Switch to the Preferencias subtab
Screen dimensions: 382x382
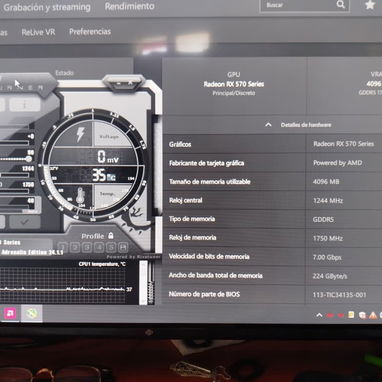(x=90, y=32)
